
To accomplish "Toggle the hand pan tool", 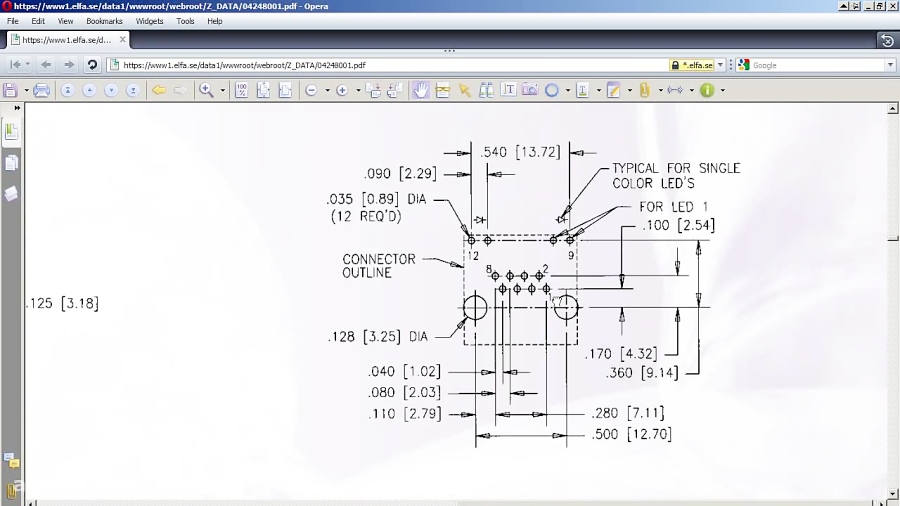I will coord(421,90).
